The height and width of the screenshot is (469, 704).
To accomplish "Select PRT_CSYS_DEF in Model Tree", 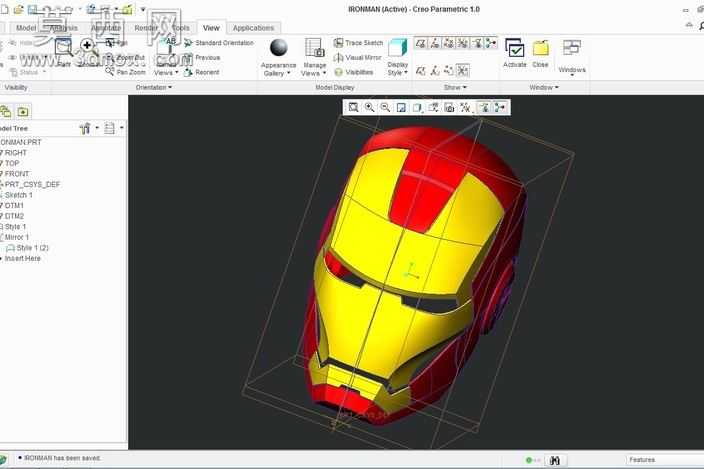I will click(x=30, y=184).
